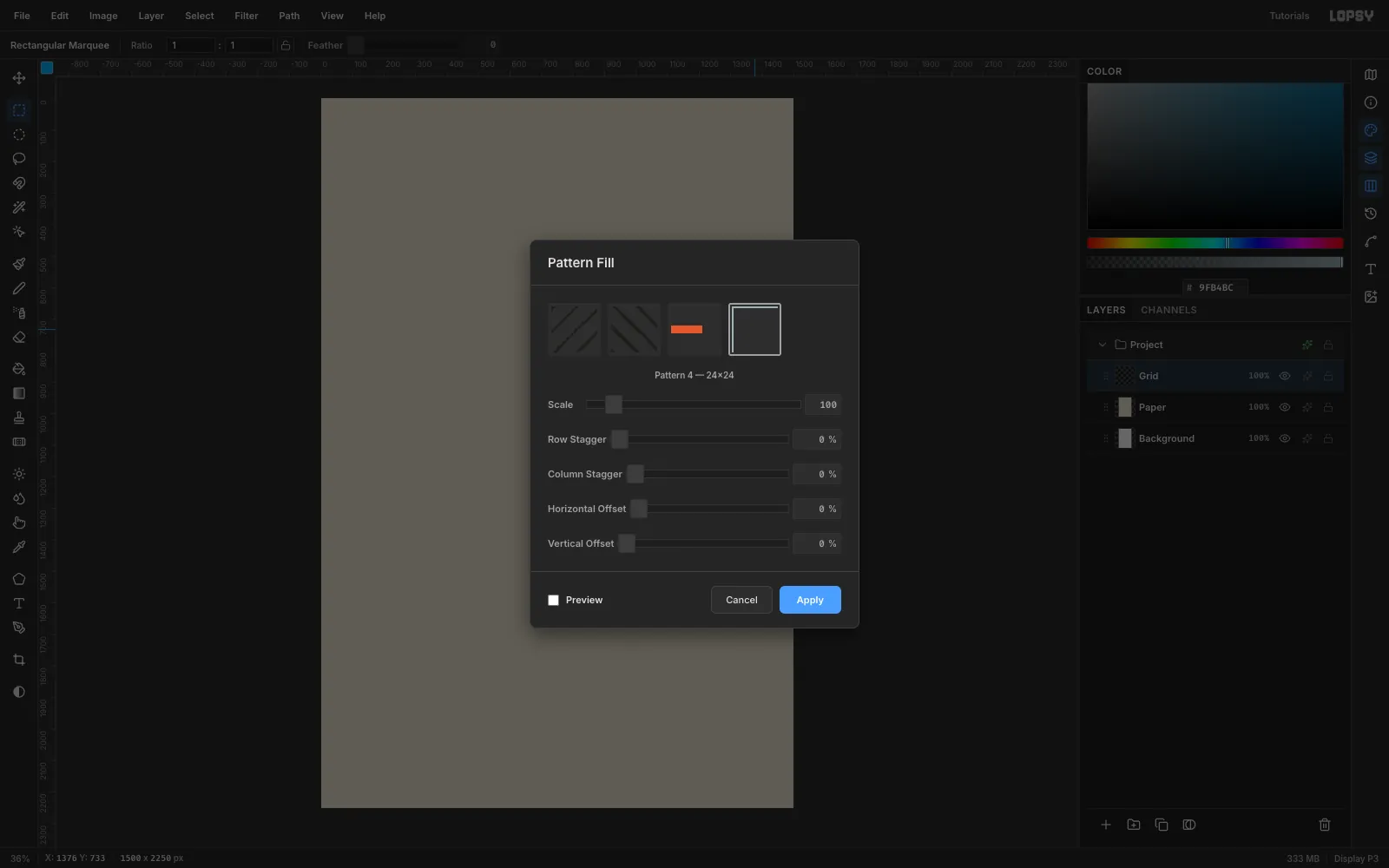
Task: Lock the Paper layer
Action: [1327, 407]
